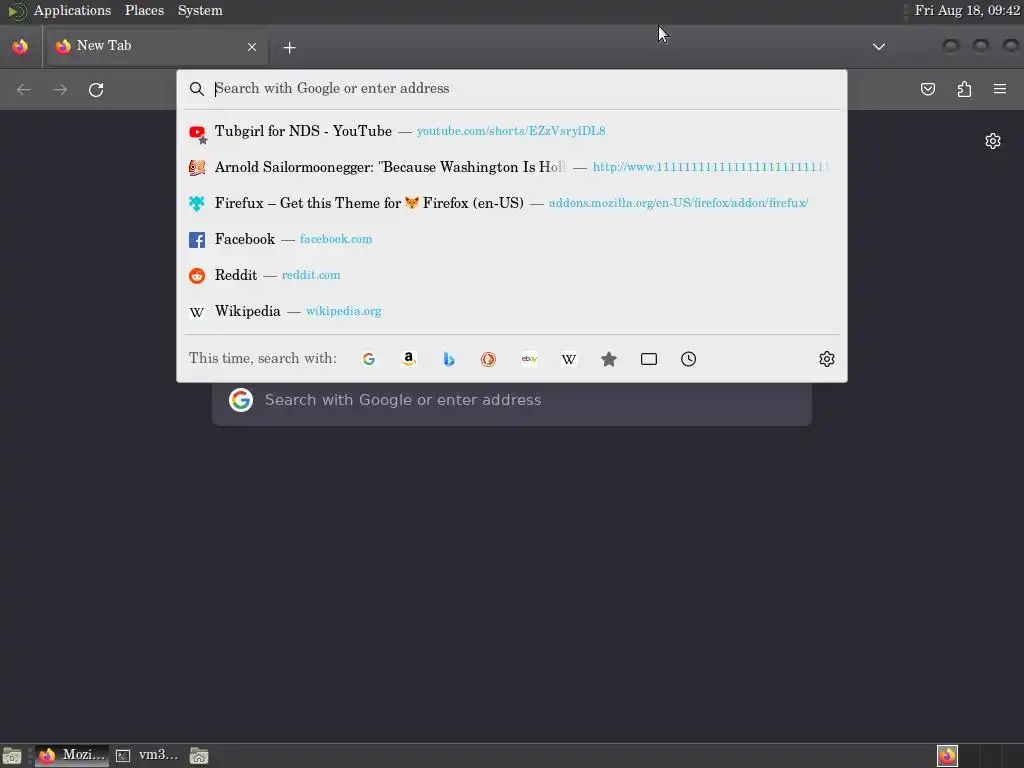Open search settings gear in dropdown
Image resolution: width=1024 pixels, height=768 pixels.
point(827,359)
